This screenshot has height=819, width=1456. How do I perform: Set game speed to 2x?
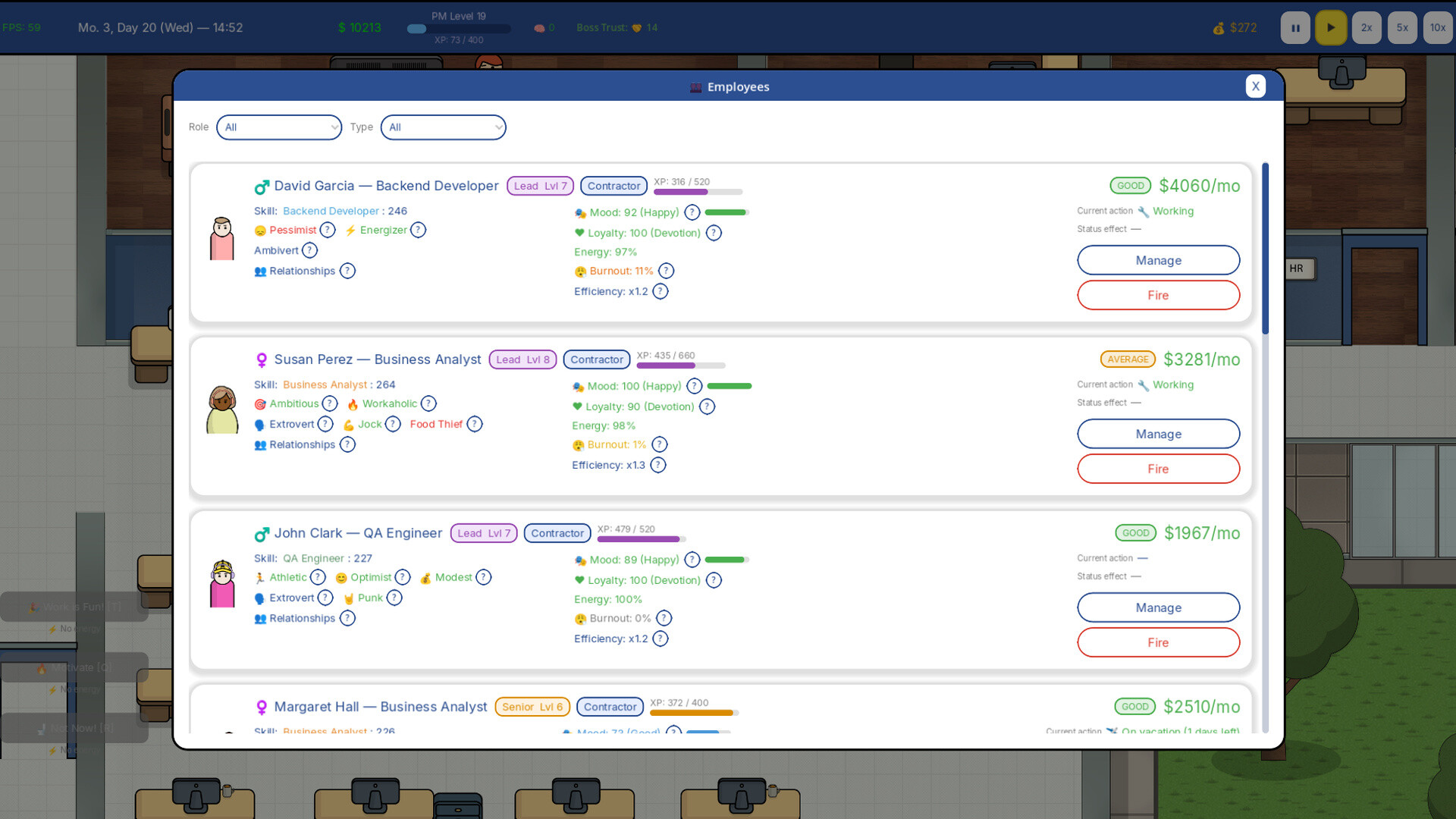(1367, 28)
